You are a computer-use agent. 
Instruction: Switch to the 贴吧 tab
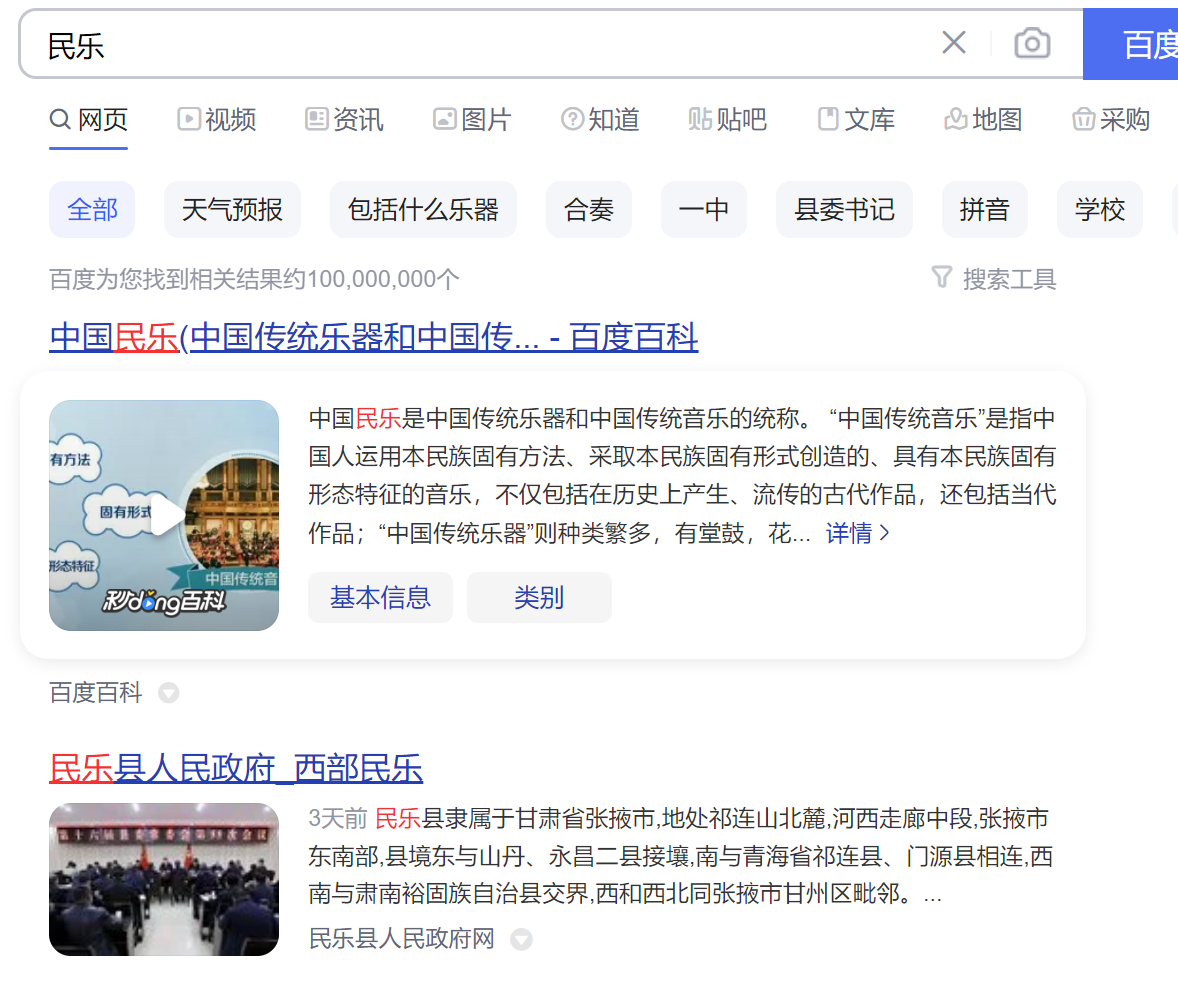click(x=727, y=119)
